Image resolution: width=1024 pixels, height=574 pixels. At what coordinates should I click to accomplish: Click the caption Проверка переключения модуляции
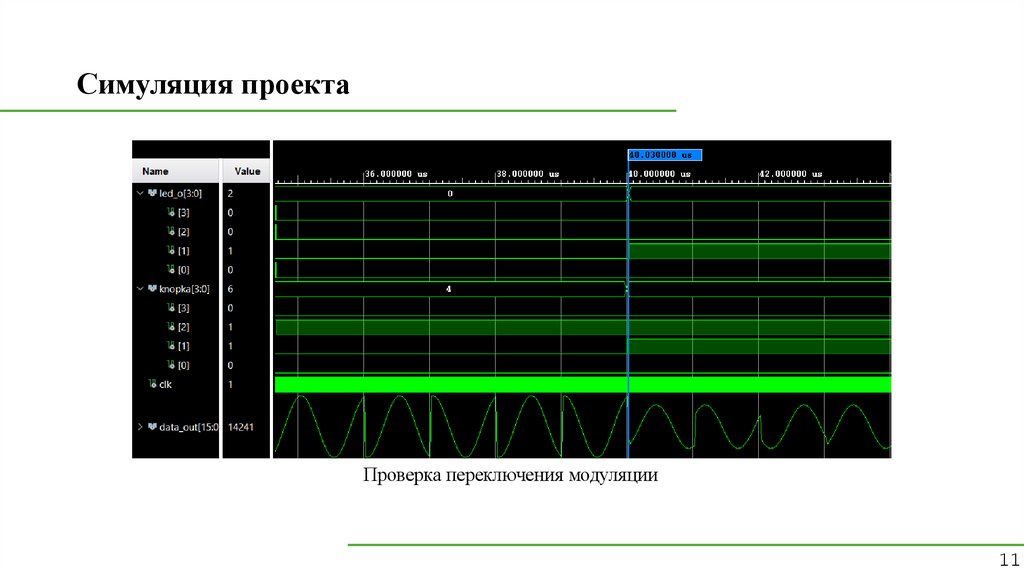(x=510, y=475)
